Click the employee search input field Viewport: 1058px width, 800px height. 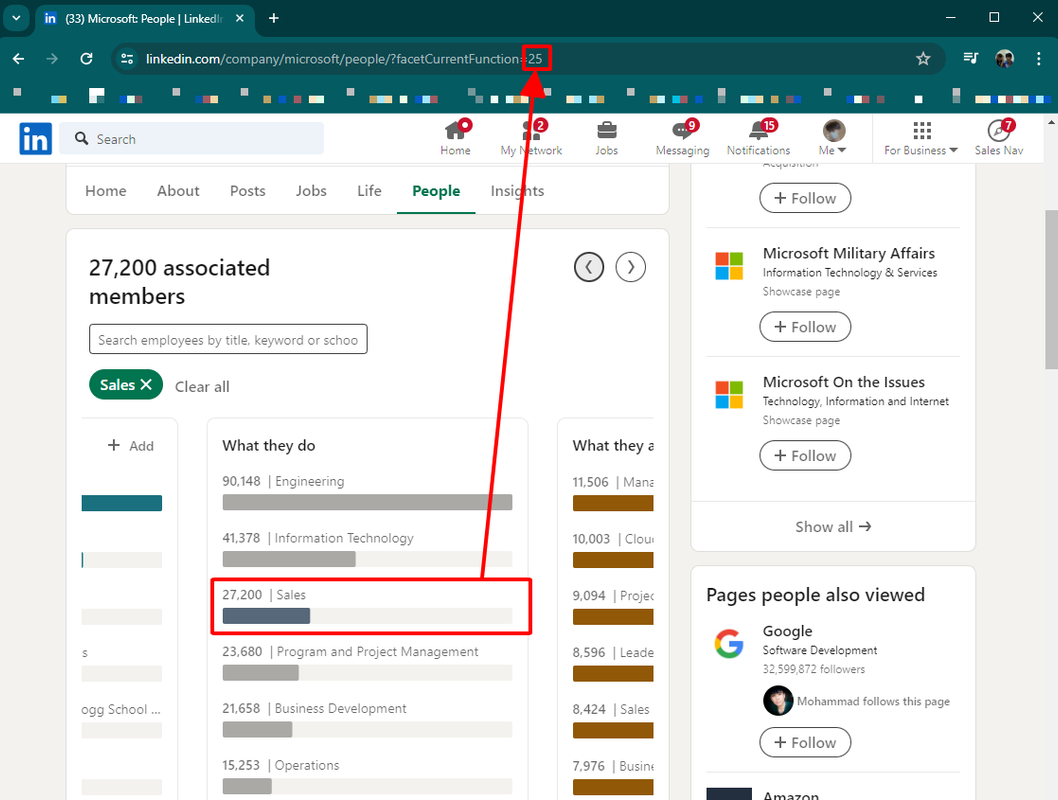click(228, 340)
